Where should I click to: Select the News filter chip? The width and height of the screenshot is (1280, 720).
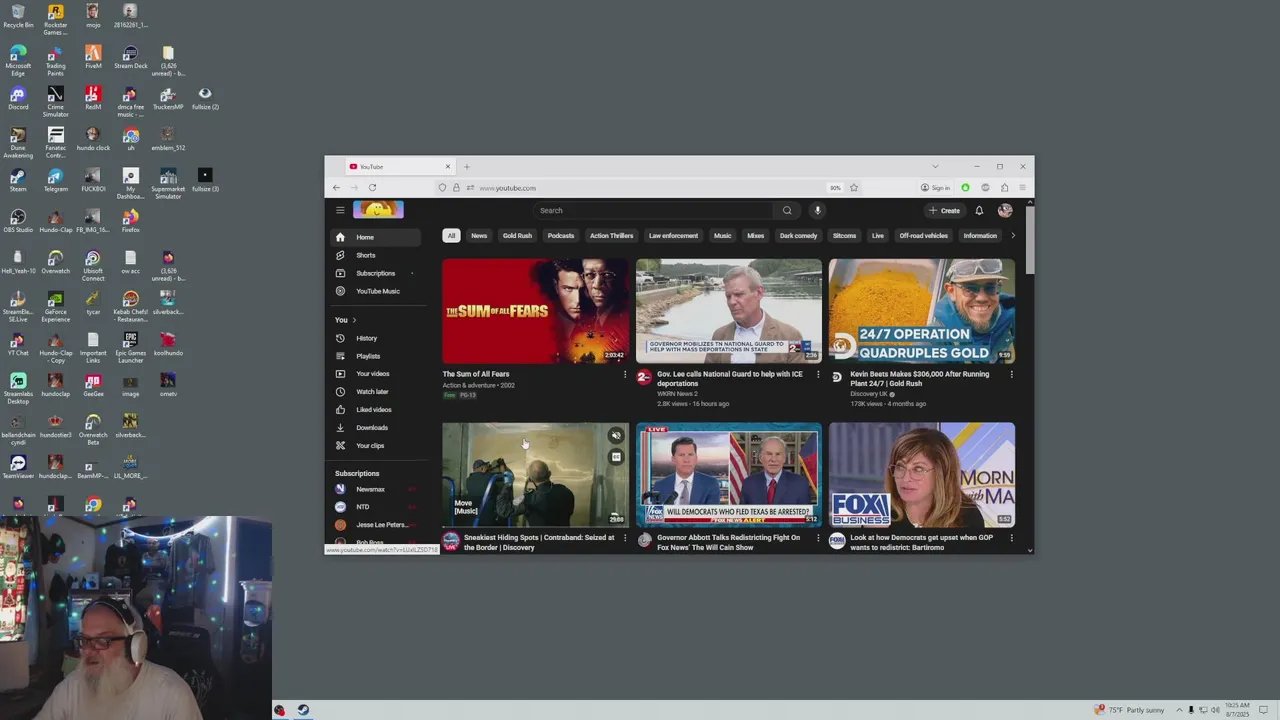(x=479, y=236)
